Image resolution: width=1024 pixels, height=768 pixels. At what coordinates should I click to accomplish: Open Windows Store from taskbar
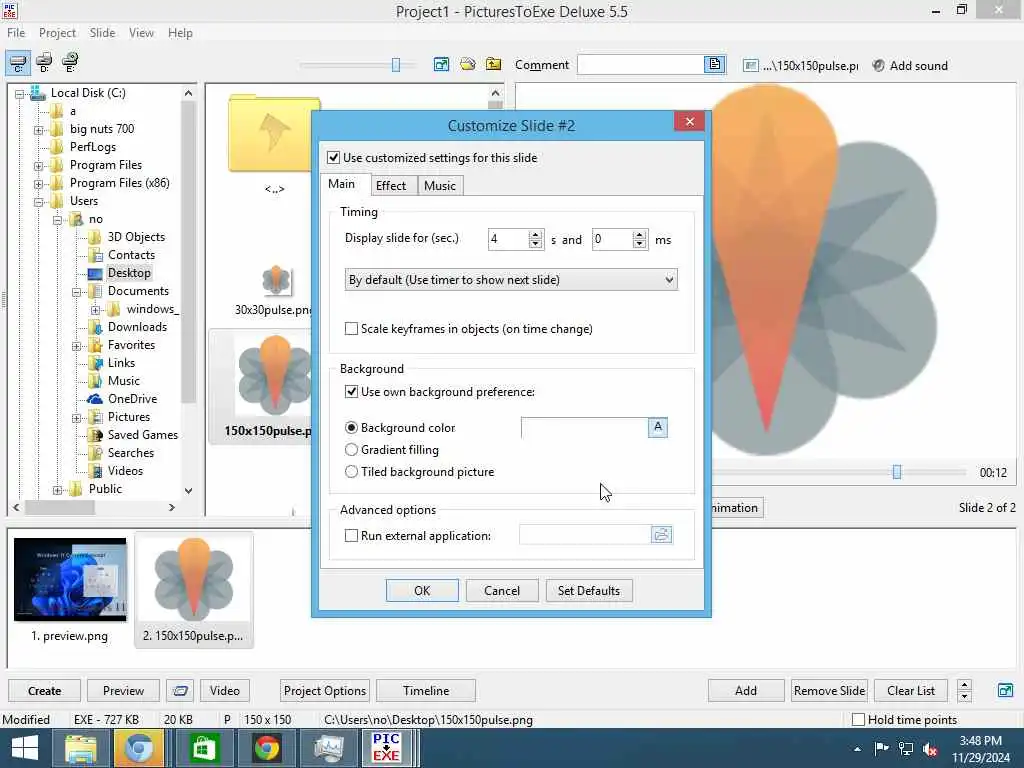pyautogui.click(x=204, y=748)
